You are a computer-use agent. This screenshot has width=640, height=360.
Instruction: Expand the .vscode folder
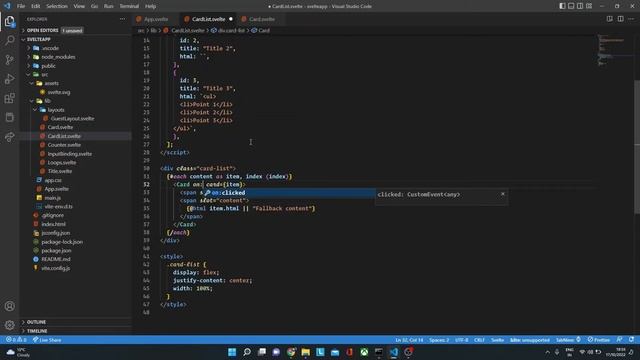click(51, 48)
